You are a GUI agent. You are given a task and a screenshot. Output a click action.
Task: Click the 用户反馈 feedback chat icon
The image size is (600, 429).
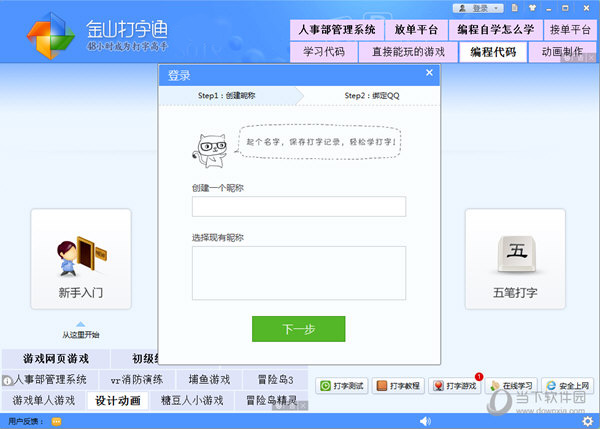click(x=56, y=422)
